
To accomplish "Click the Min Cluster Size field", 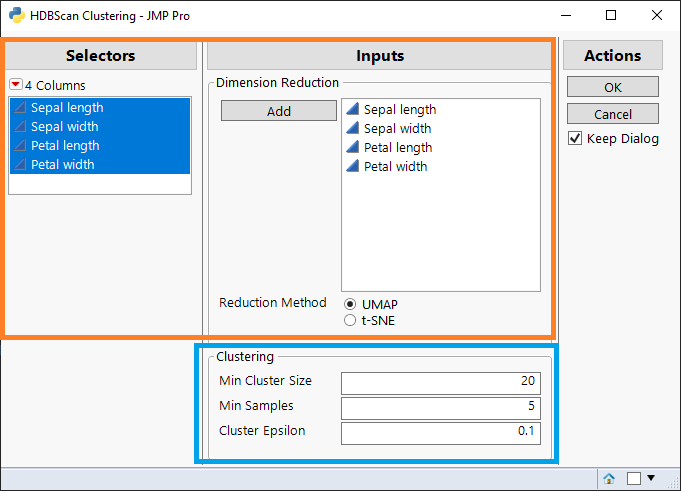I will pos(440,381).
